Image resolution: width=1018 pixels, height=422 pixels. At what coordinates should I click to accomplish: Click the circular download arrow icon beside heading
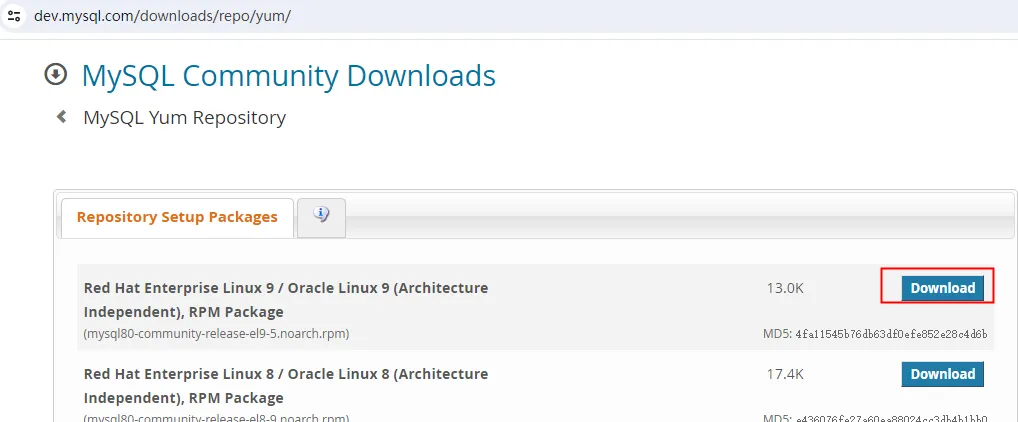(56, 75)
